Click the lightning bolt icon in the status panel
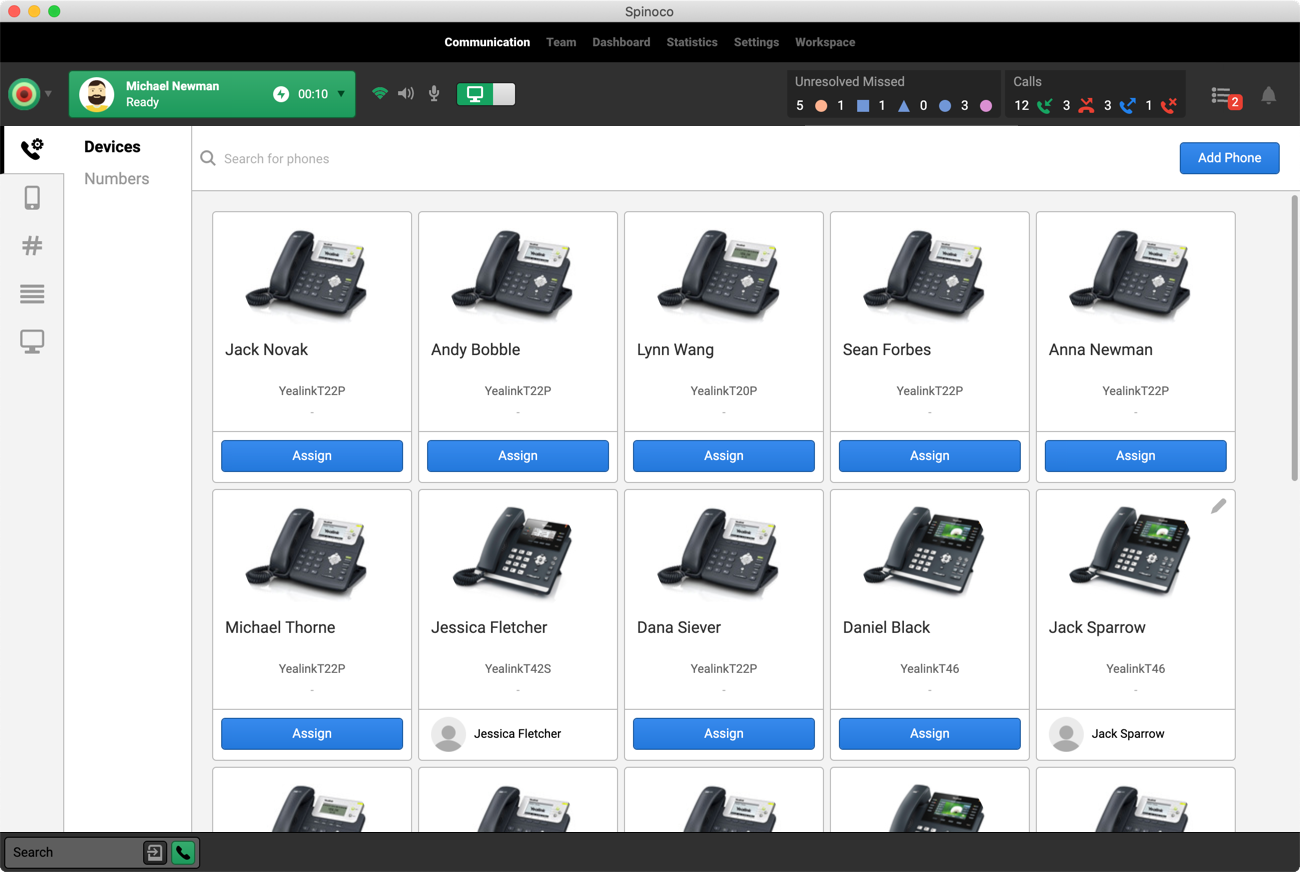The width and height of the screenshot is (1300, 872). [281, 94]
